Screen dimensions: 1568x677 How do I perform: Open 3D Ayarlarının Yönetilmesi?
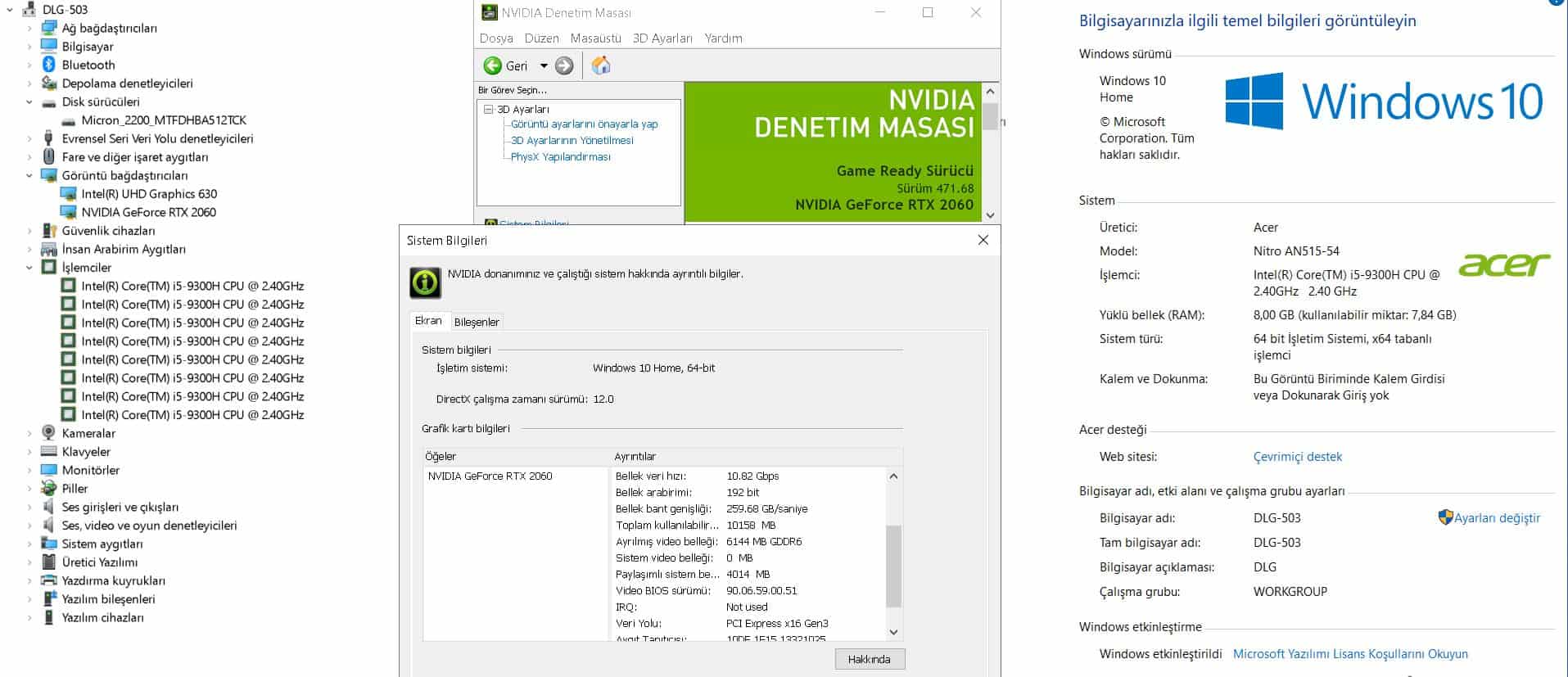tap(572, 140)
